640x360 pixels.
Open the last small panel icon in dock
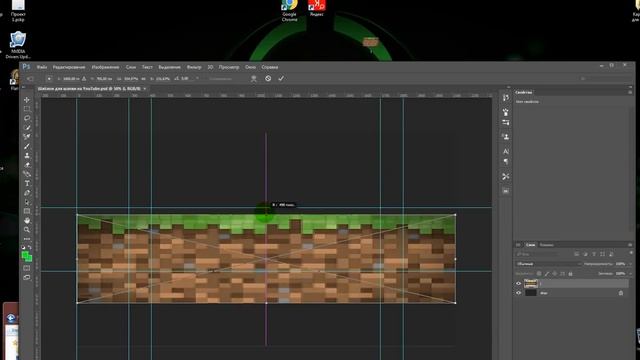pos(506,191)
